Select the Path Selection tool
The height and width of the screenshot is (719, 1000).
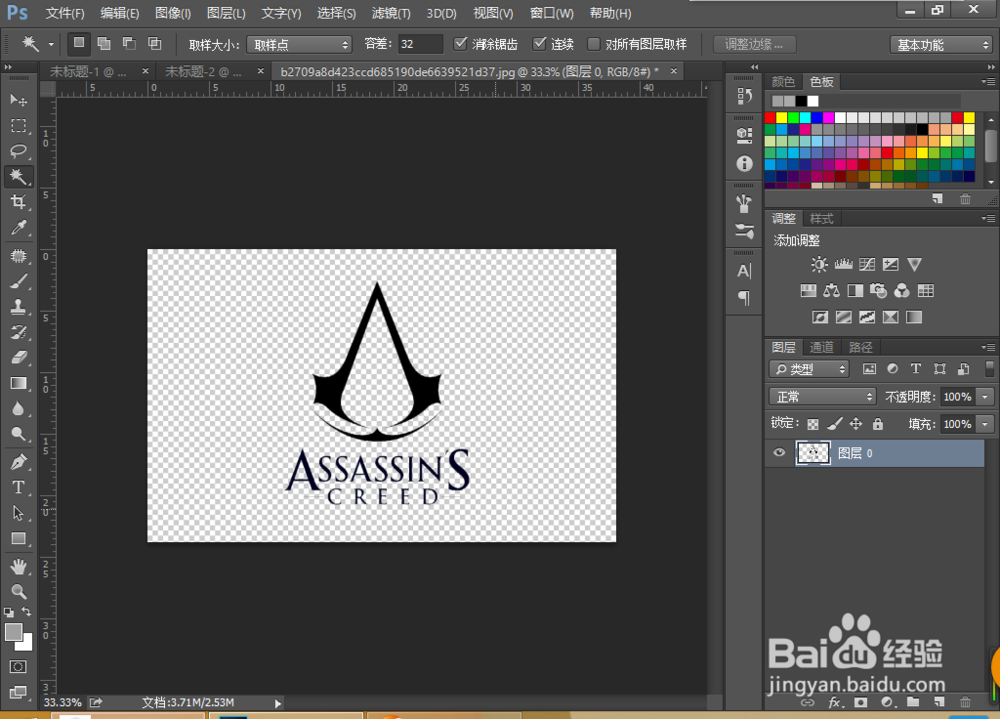coord(18,513)
